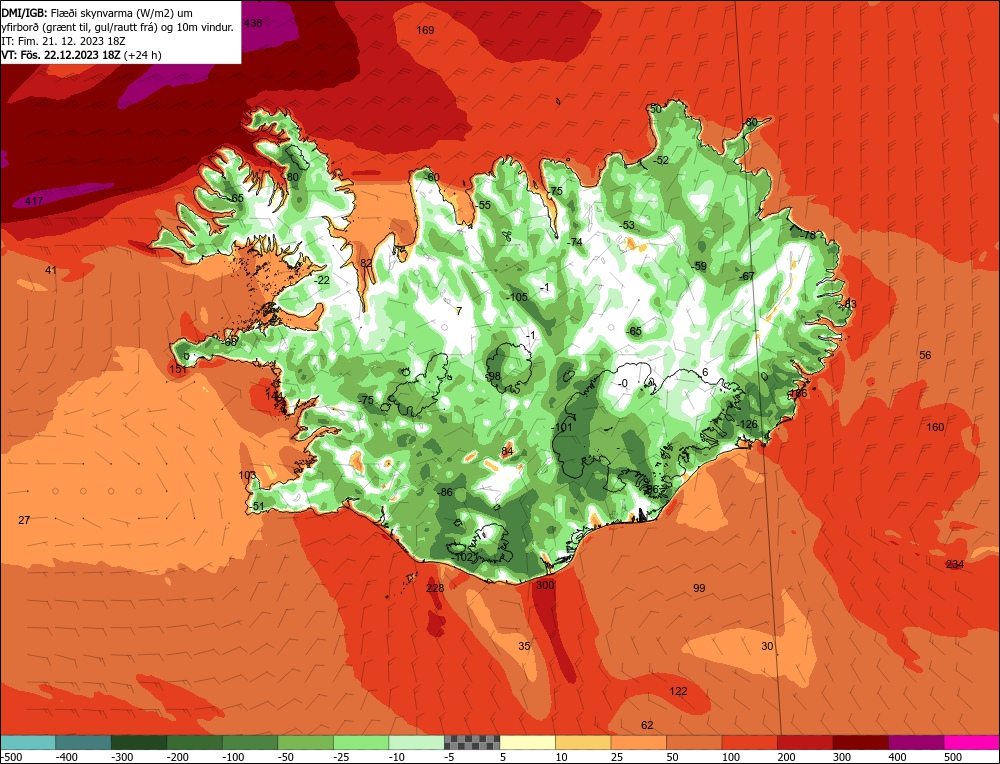Select the 144 value in the western bay
1000x764 pixels.
tap(274, 396)
